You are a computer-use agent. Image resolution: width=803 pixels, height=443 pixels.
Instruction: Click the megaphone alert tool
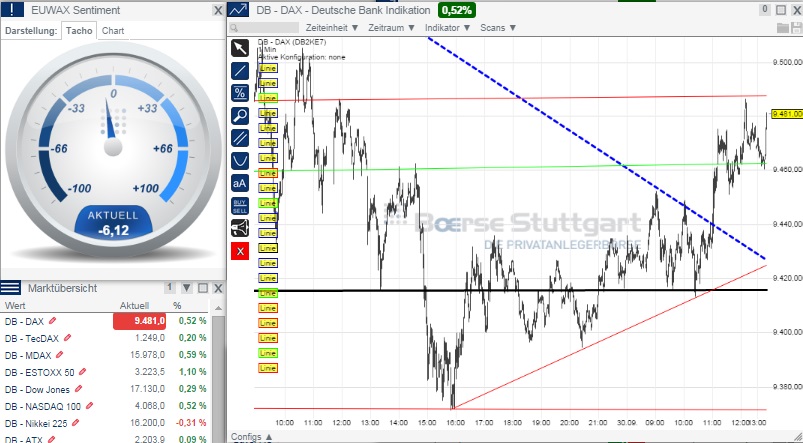tap(240, 228)
